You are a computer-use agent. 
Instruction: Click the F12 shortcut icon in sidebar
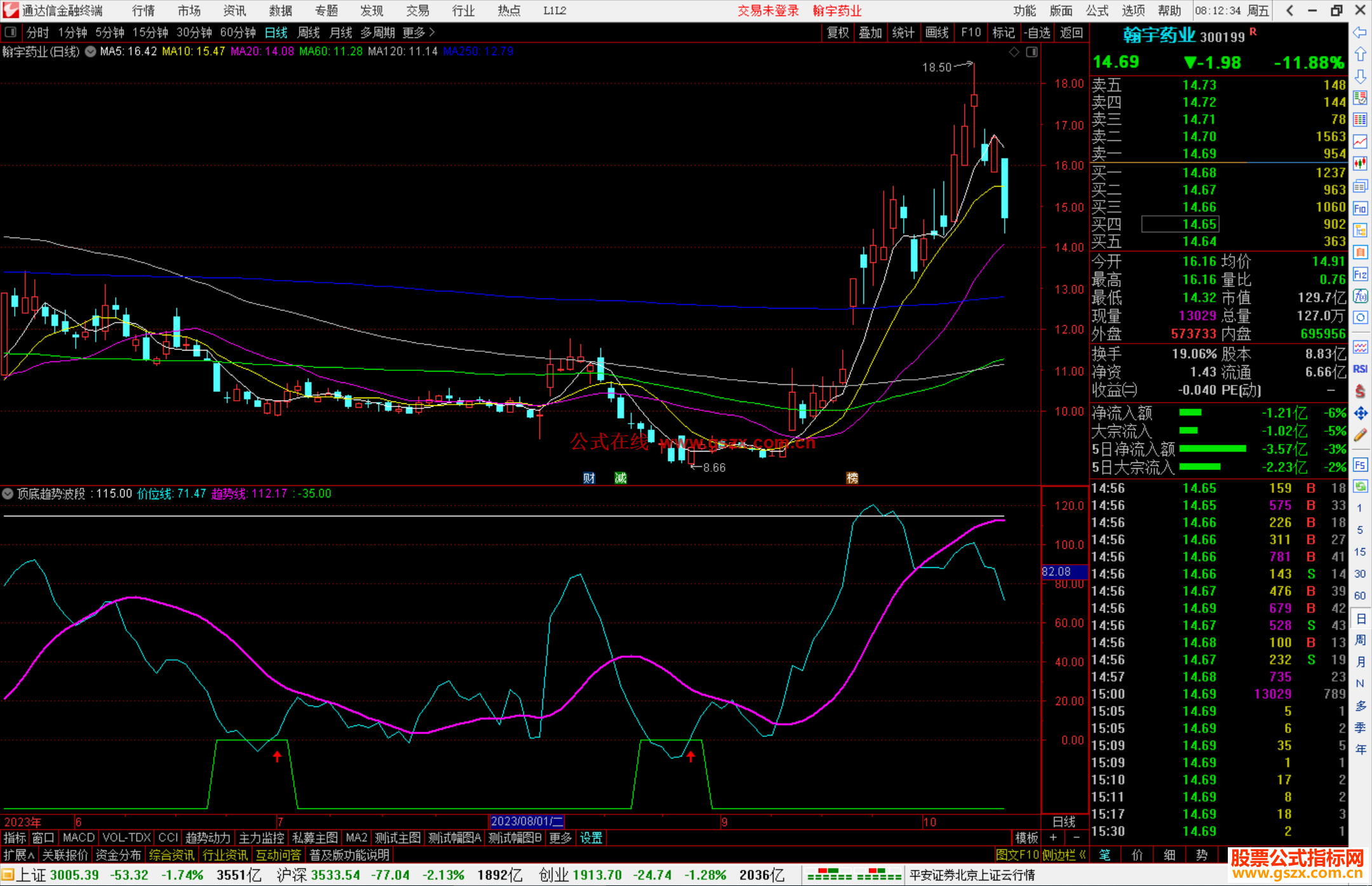coord(1359,274)
